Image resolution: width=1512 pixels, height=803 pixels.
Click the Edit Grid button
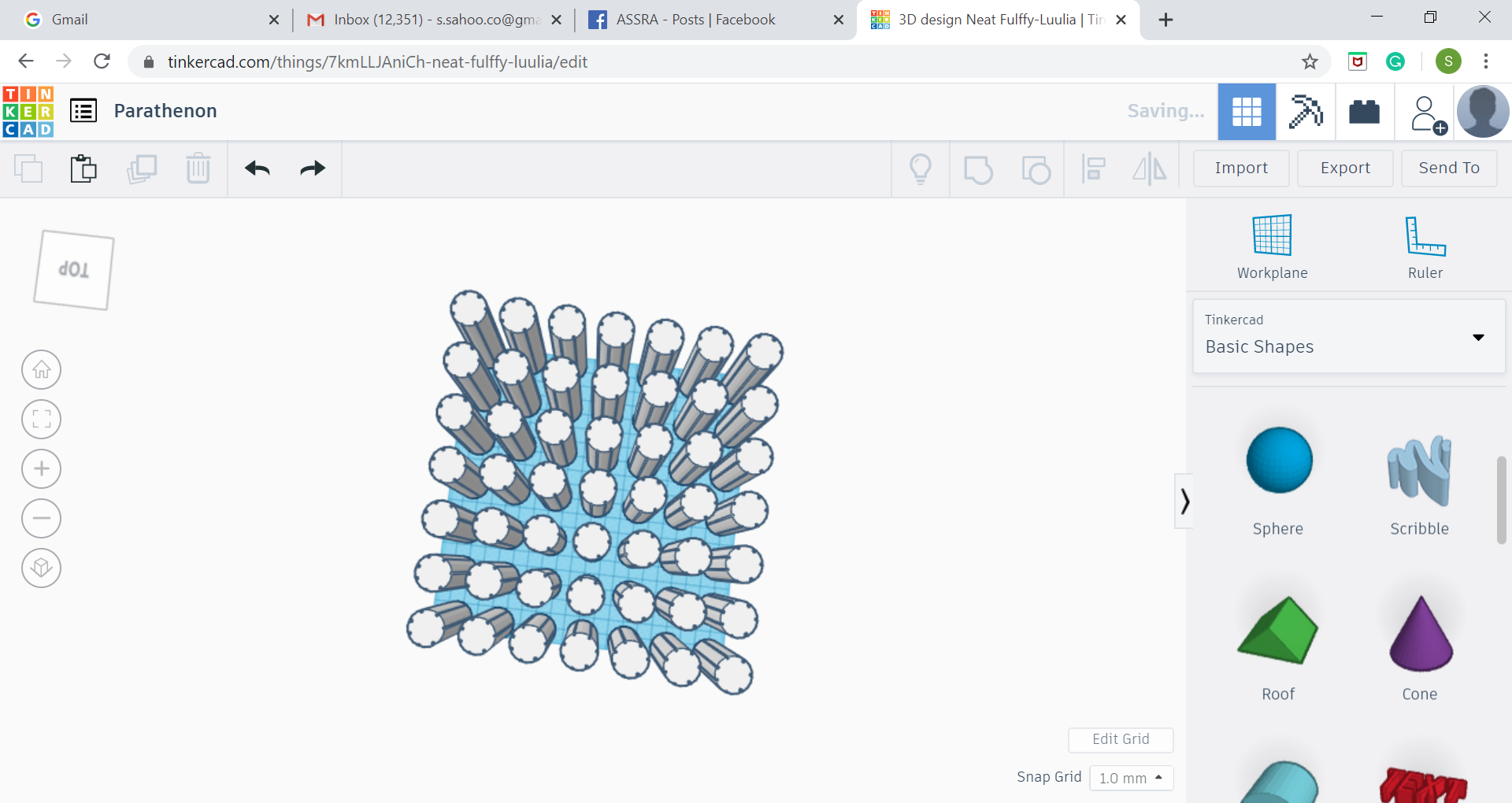point(1121,739)
